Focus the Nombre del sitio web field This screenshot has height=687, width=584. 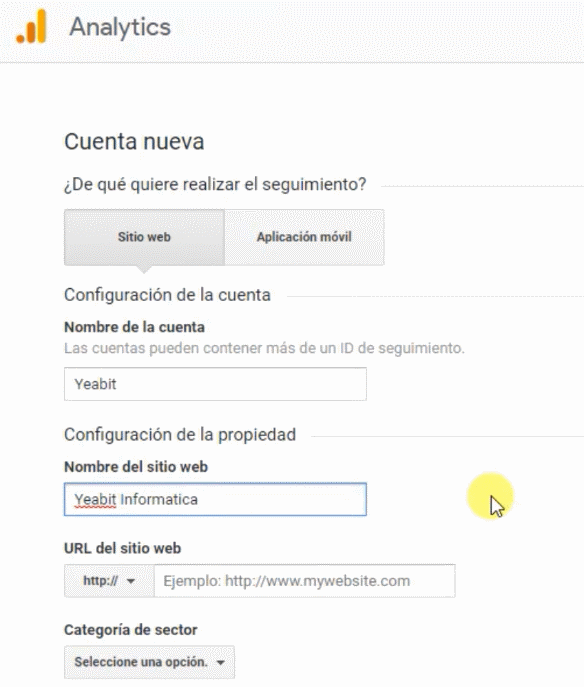[x=215, y=499]
